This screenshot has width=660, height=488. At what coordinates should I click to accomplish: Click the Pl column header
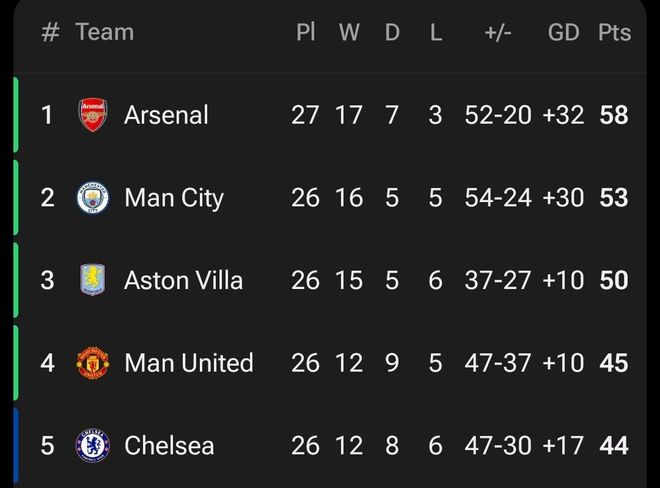[x=306, y=33]
